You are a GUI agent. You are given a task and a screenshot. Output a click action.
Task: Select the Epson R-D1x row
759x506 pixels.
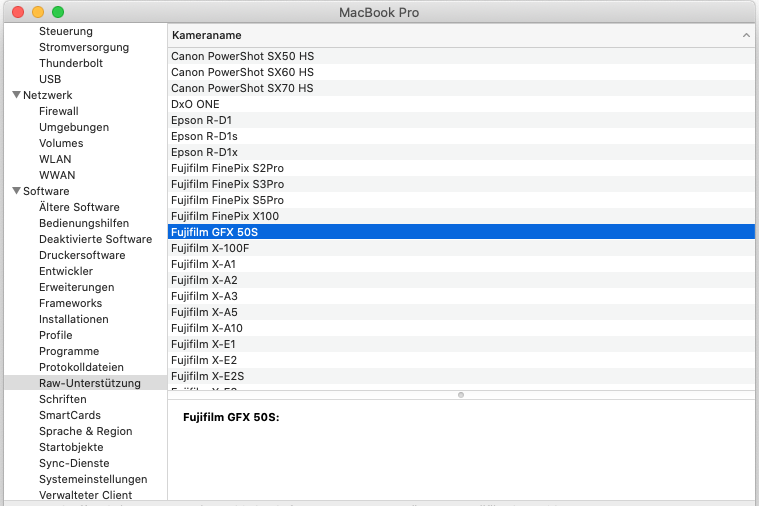(x=461, y=152)
